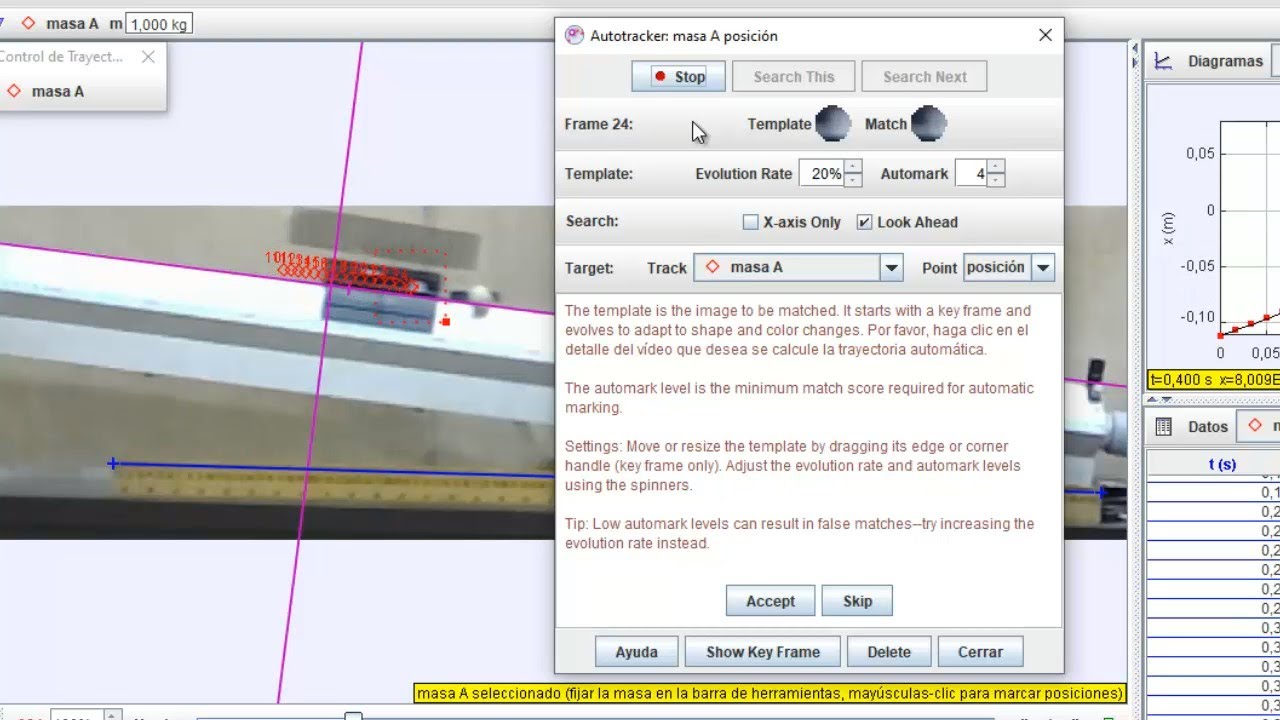Click the x (m) axis label
Image resolution: width=1280 pixels, height=720 pixels.
coord(1168,226)
